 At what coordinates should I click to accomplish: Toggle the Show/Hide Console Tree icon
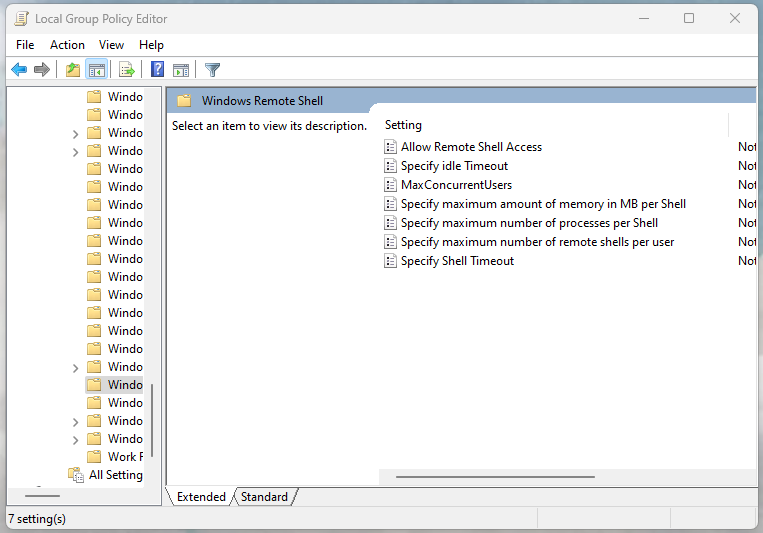pyautogui.click(x=97, y=69)
